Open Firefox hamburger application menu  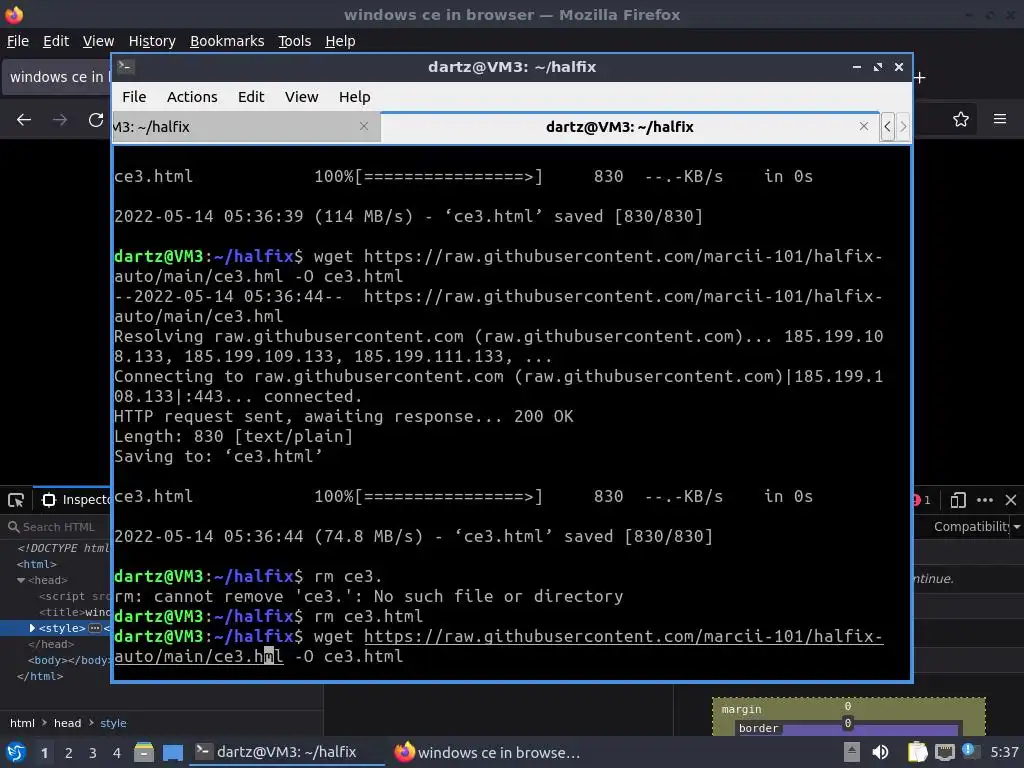[1000, 119]
